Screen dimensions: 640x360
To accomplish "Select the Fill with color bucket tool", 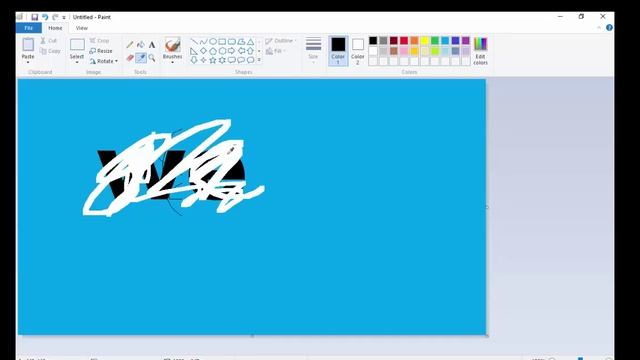I will 141,44.
